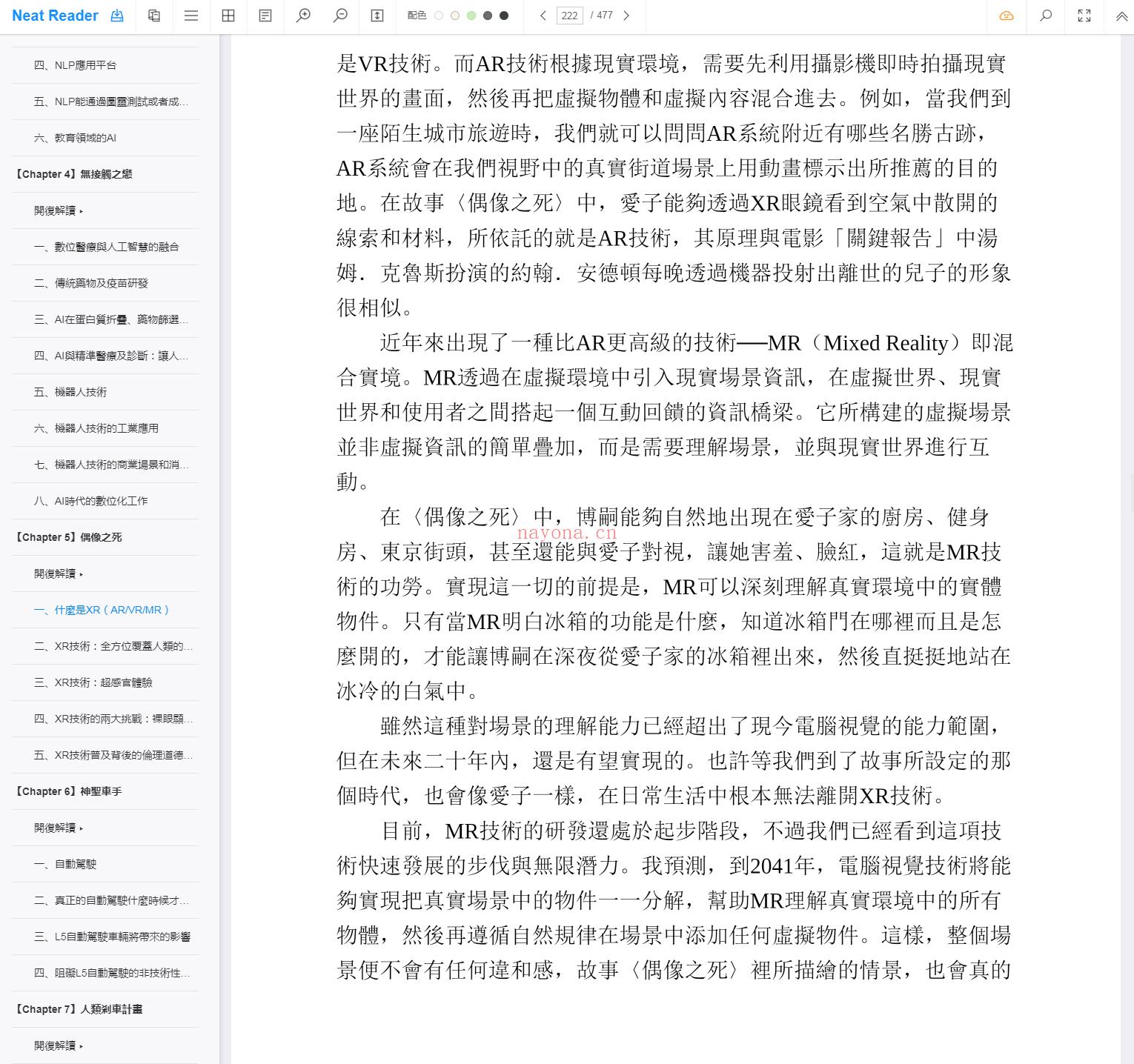Jump to 四、NLP應用平台 section
1134x1064 pixels.
click(75, 65)
